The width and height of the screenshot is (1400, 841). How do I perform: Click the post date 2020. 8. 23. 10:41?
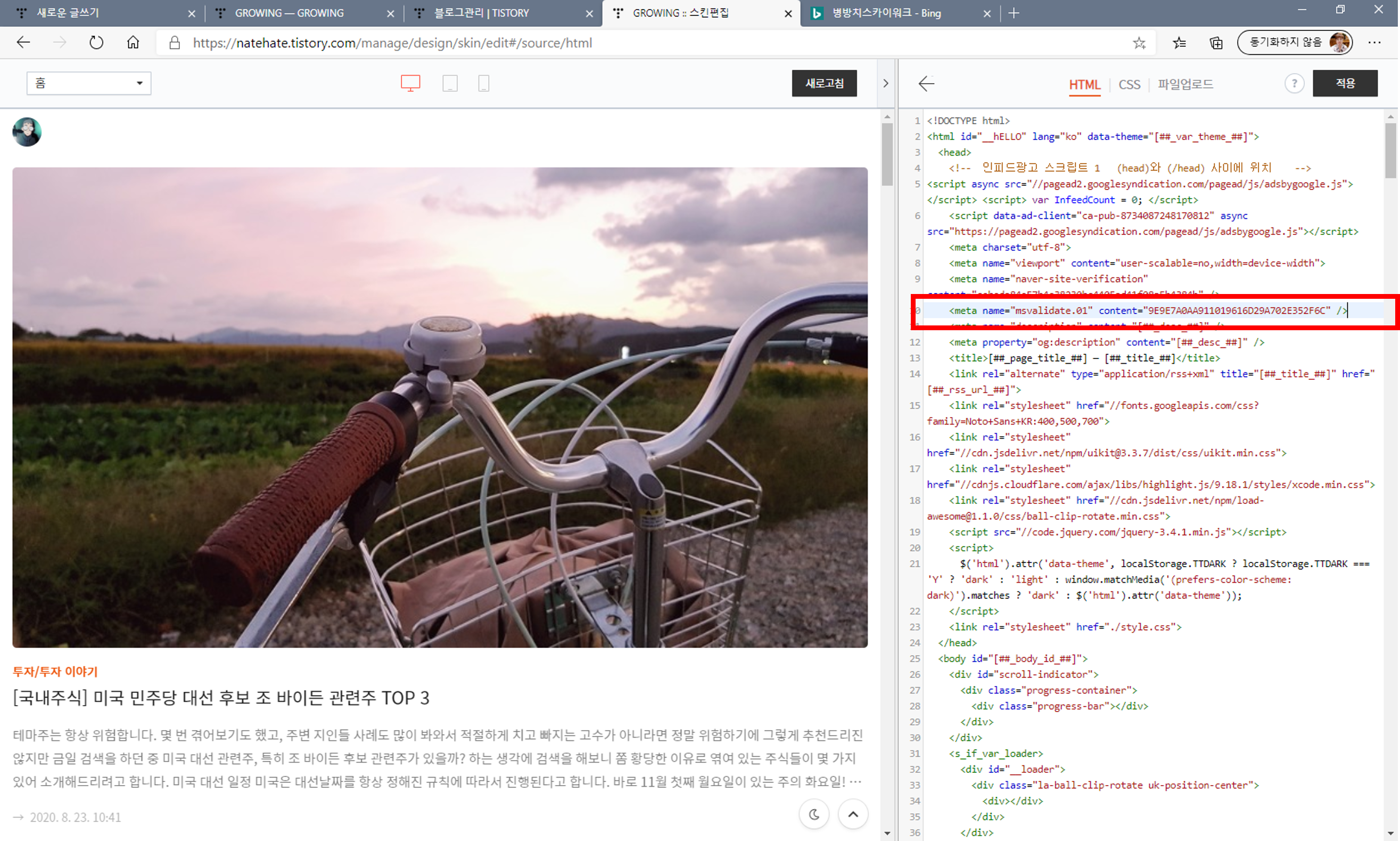pos(76,817)
